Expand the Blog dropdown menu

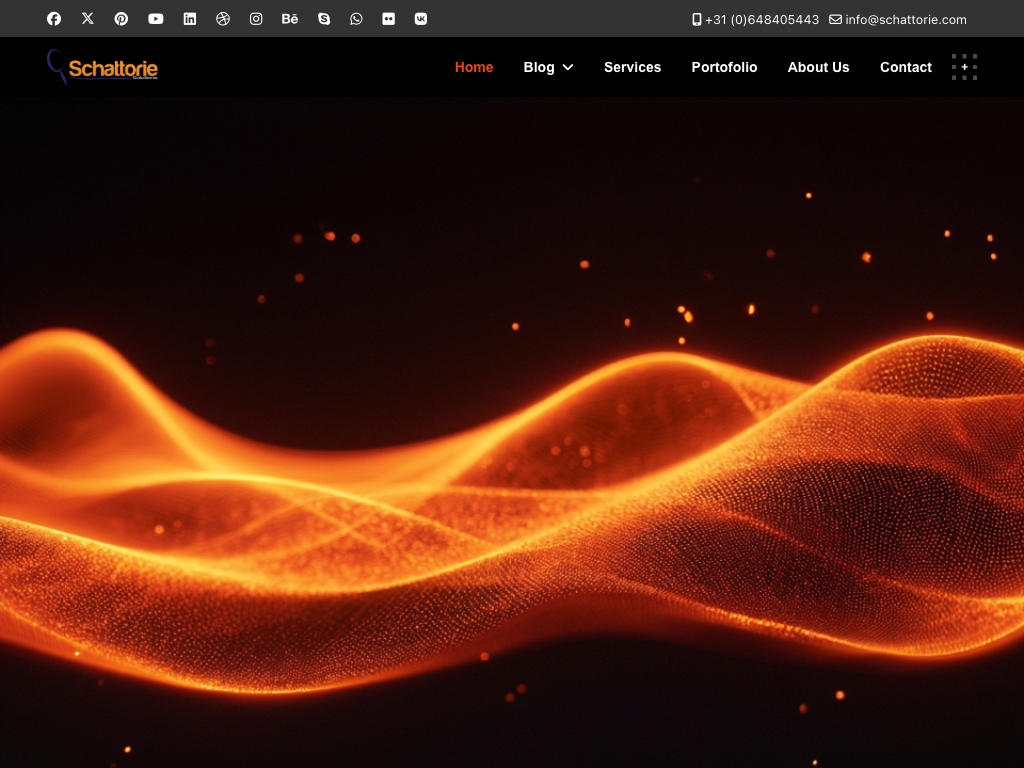(548, 67)
